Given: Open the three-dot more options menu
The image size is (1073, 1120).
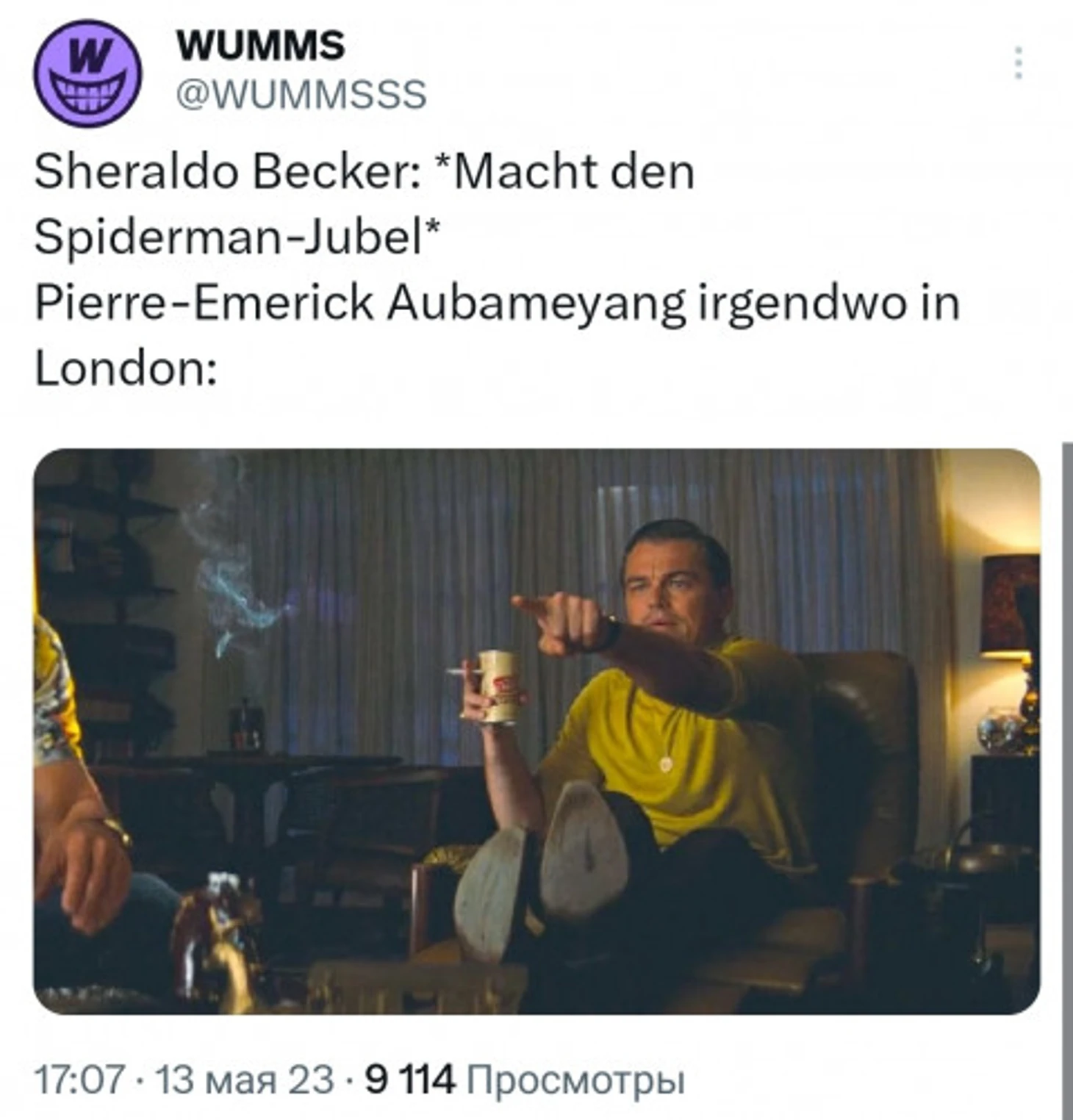Looking at the screenshot, I should (x=1019, y=62).
